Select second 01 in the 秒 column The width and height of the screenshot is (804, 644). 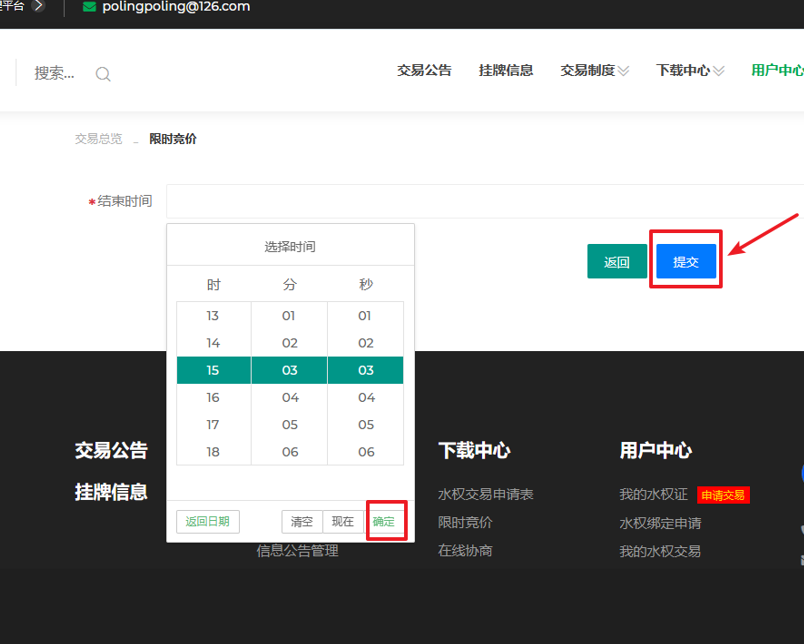point(366,316)
